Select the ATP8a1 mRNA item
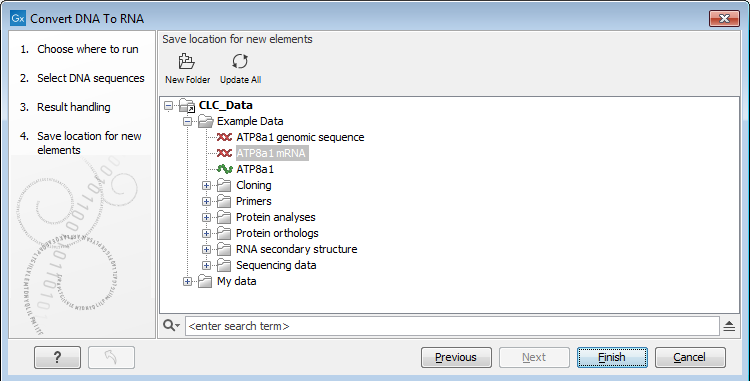 272,153
